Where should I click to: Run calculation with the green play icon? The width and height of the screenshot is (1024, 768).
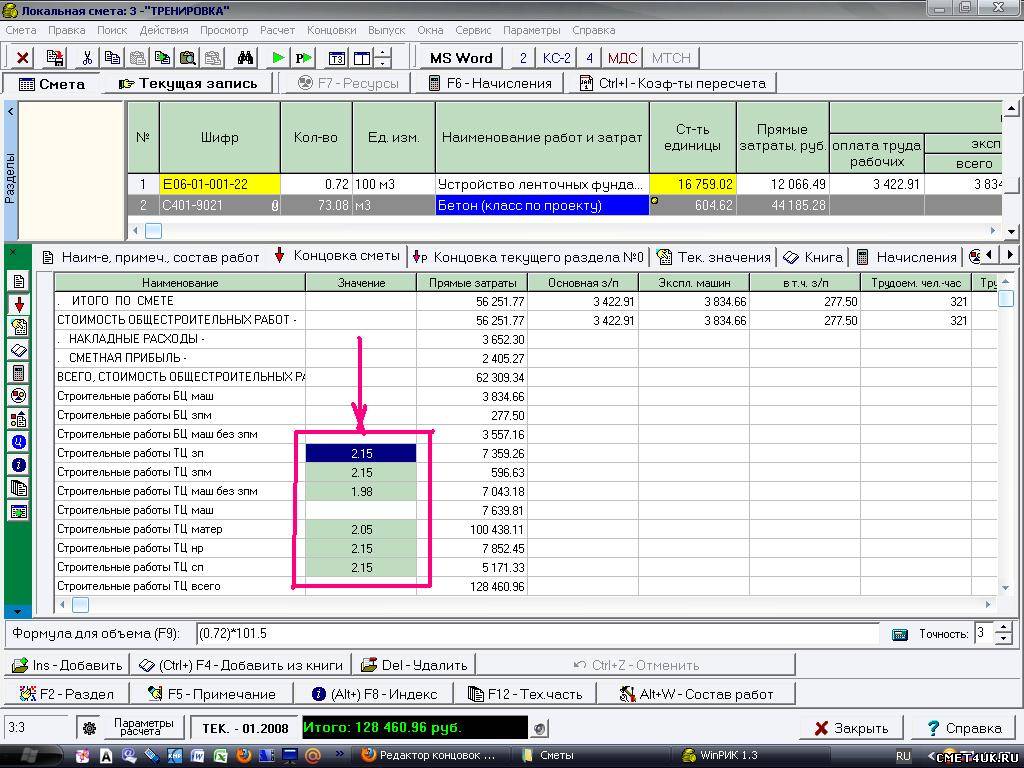pos(279,58)
